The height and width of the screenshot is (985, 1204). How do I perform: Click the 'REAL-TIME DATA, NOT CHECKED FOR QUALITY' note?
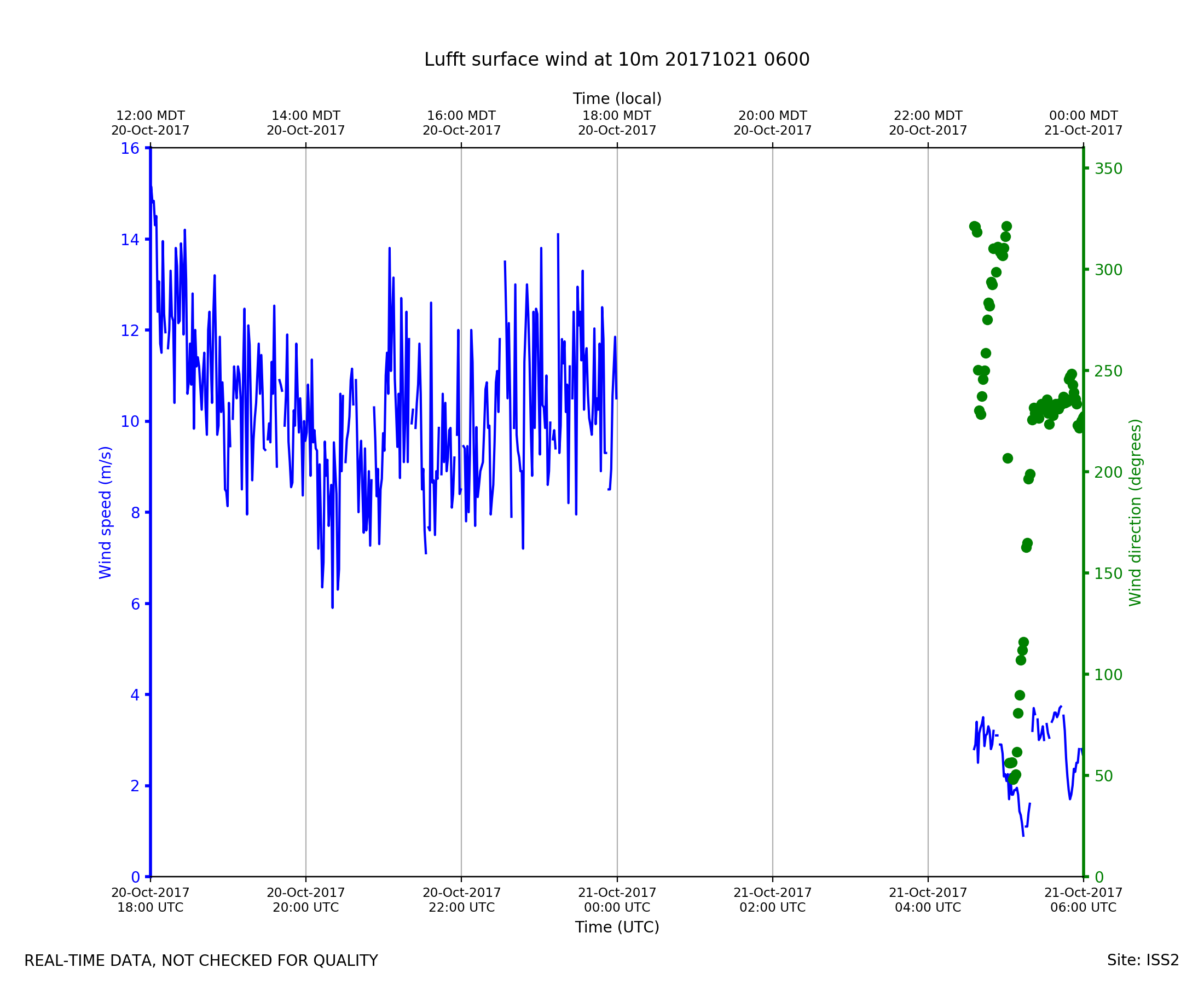[201, 960]
